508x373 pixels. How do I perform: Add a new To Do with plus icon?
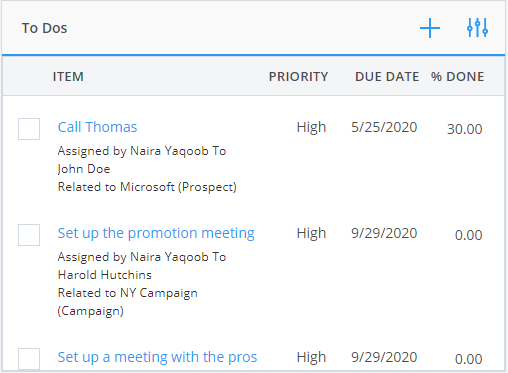(430, 28)
